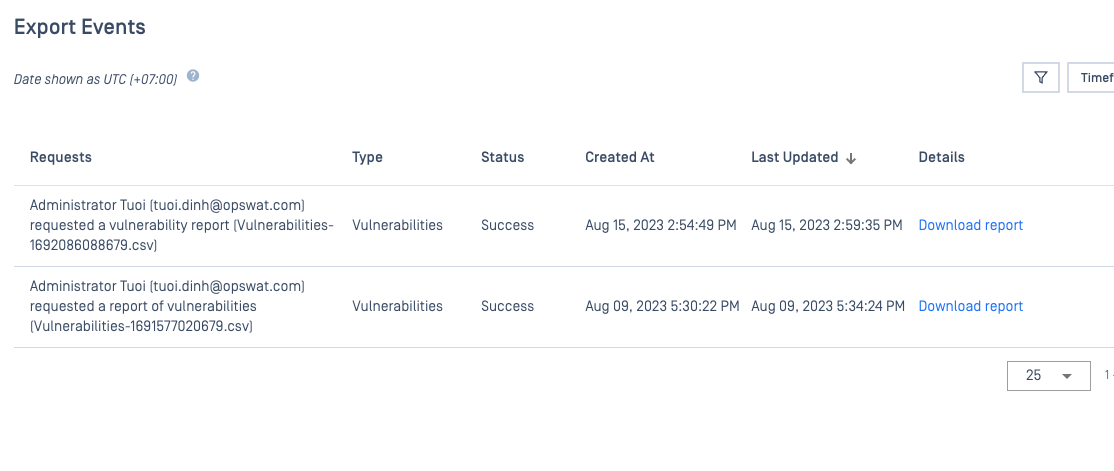Download report for Aug 15 export
Viewport: 1114px width, 471px height.
(970, 225)
